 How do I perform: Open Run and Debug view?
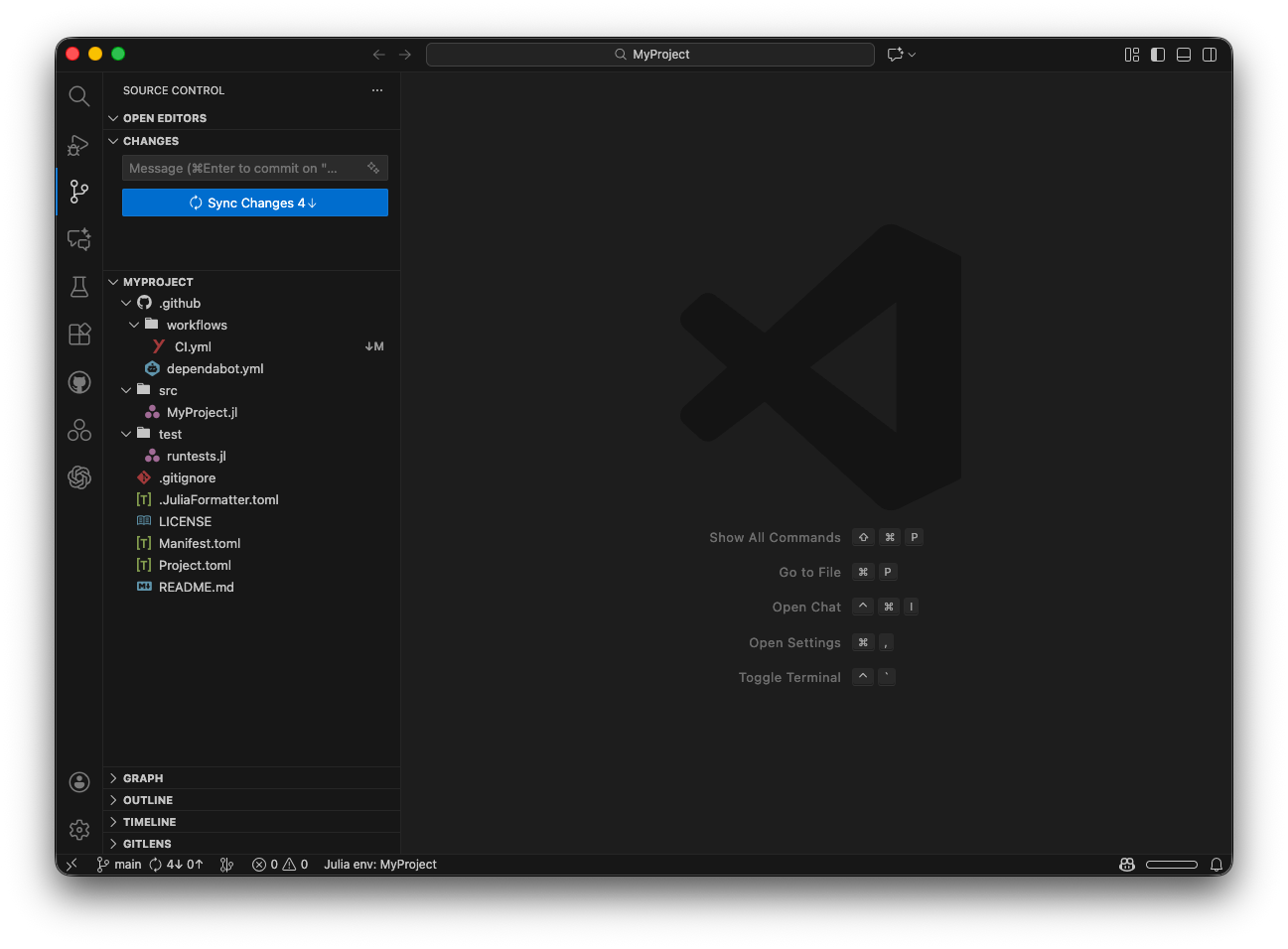79,145
